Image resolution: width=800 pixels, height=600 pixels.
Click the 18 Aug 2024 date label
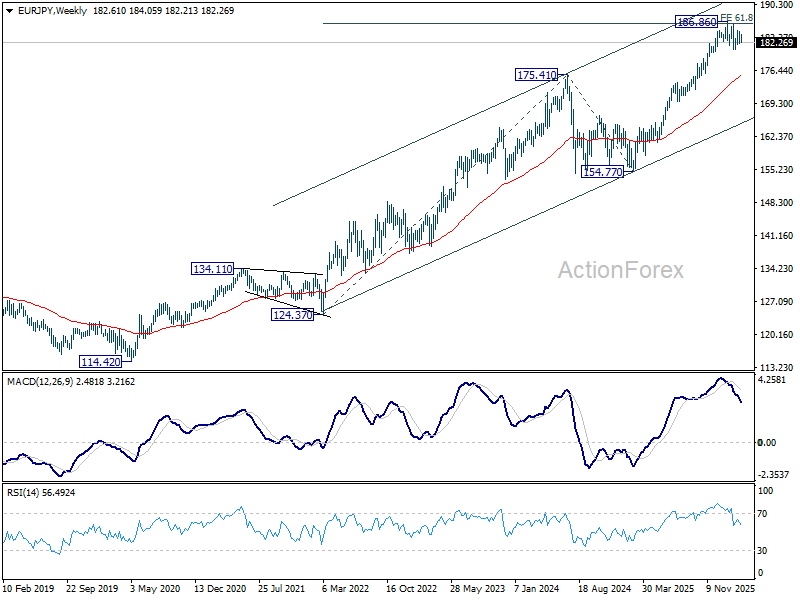pyautogui.click(x=604, y=589)
